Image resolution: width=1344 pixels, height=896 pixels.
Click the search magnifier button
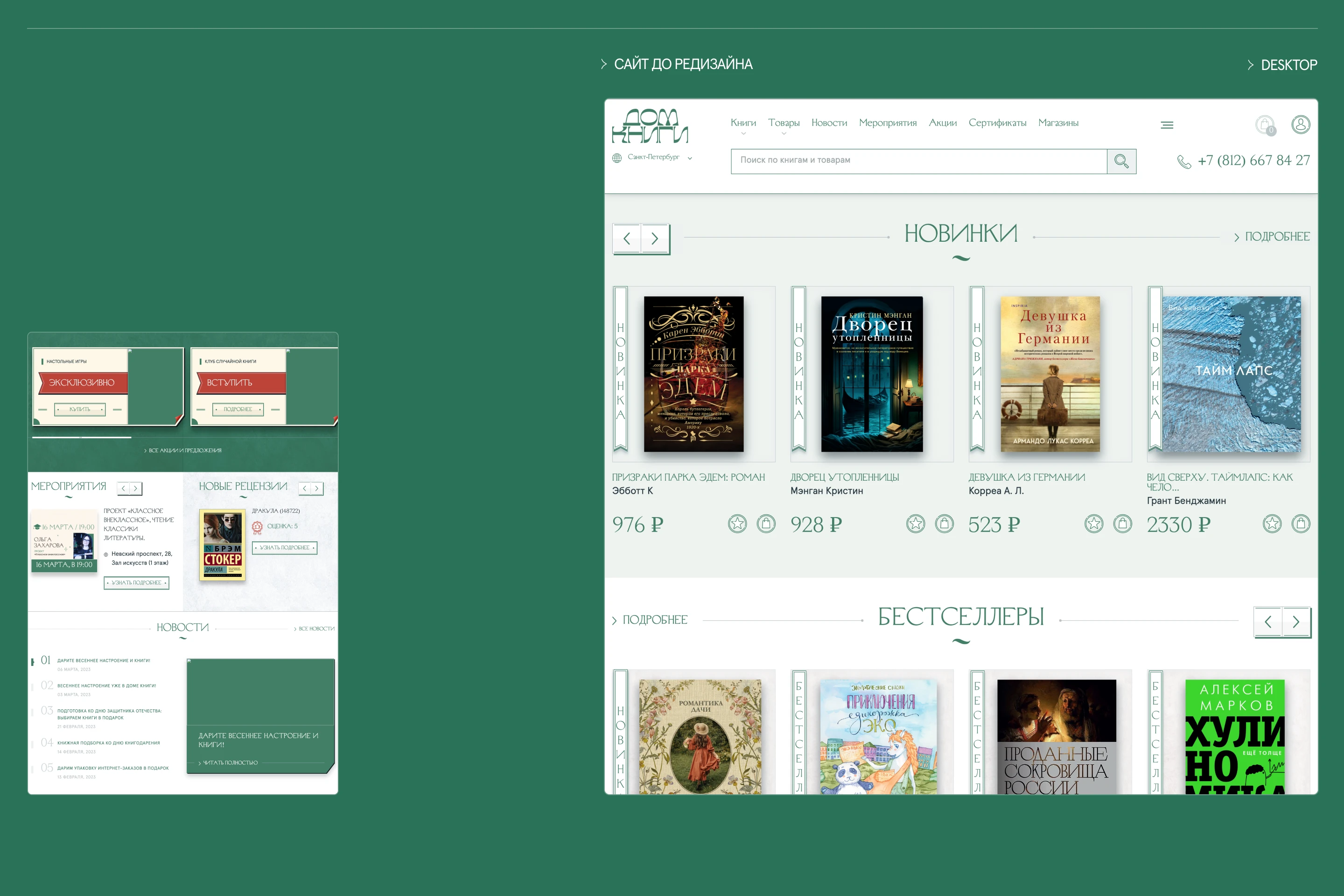pos(1121,161)
